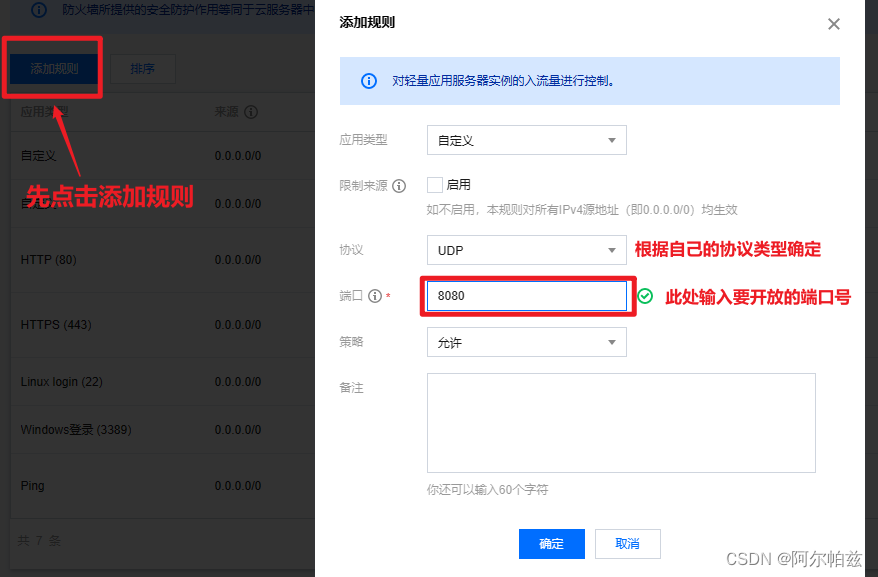Click 0.0.0.0/0 source in Ping row
Screen dimensions: 878x577
(238, 486)
